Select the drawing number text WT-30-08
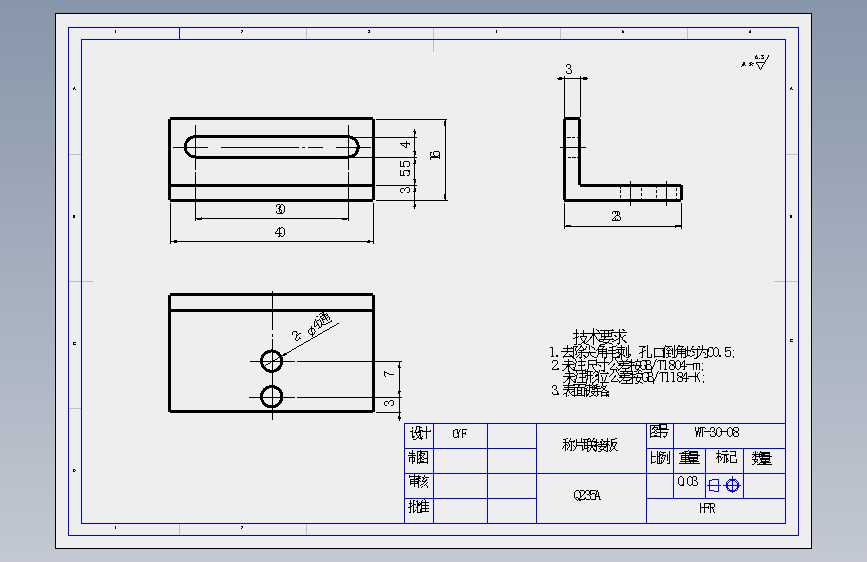Image resolution: width=867 pixels, height=562 pixels. coord(717,433)
